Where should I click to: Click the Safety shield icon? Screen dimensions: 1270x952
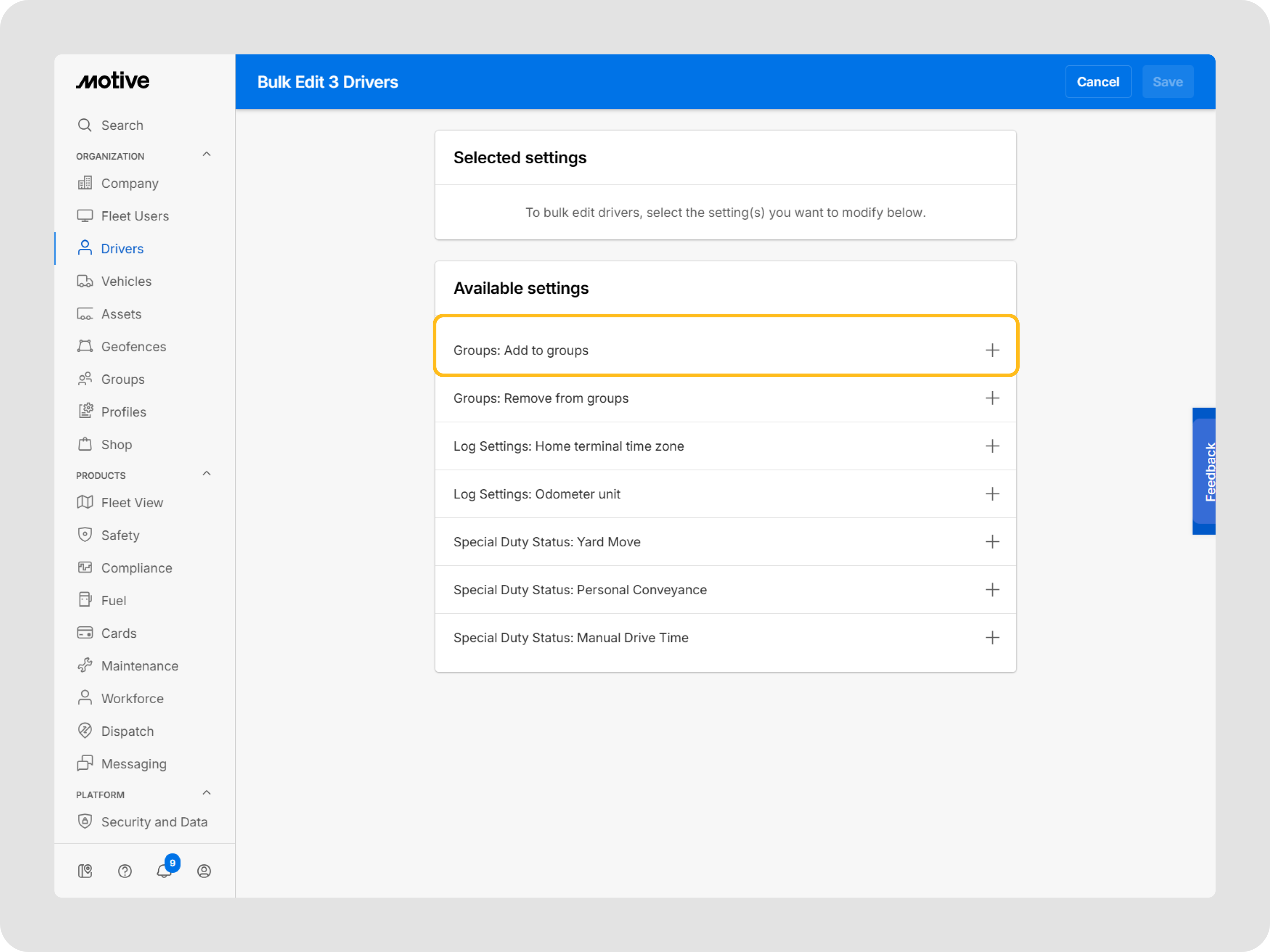tap(85, 535)
